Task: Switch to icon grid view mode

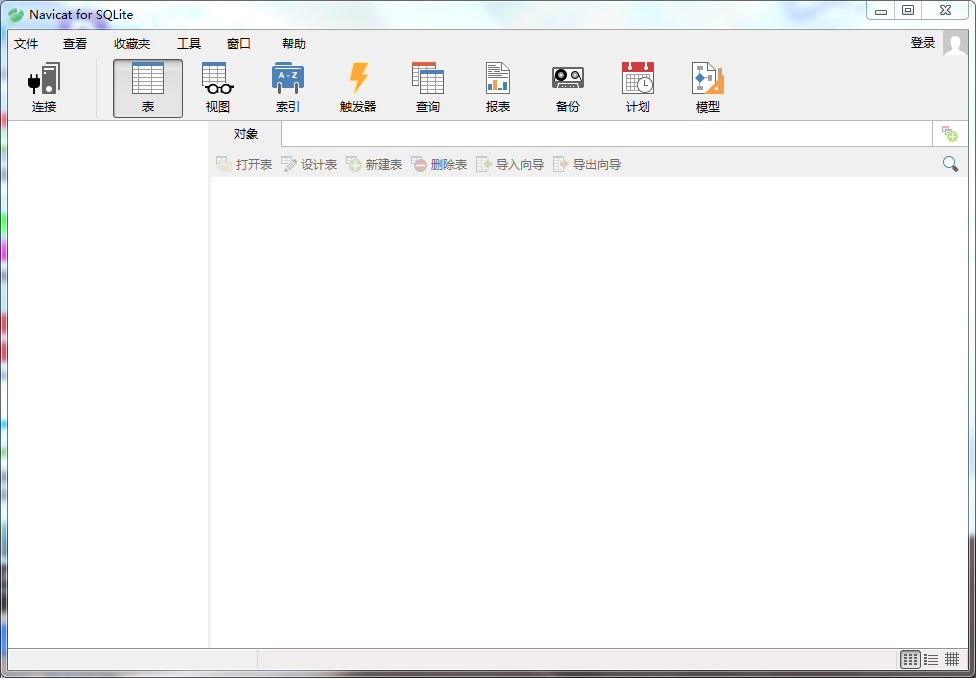Action: [x=910, y=659]
